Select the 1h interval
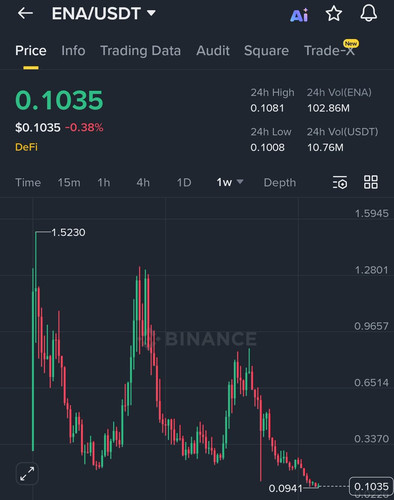Viewport: 394px width, 500px height. [104, 183]
